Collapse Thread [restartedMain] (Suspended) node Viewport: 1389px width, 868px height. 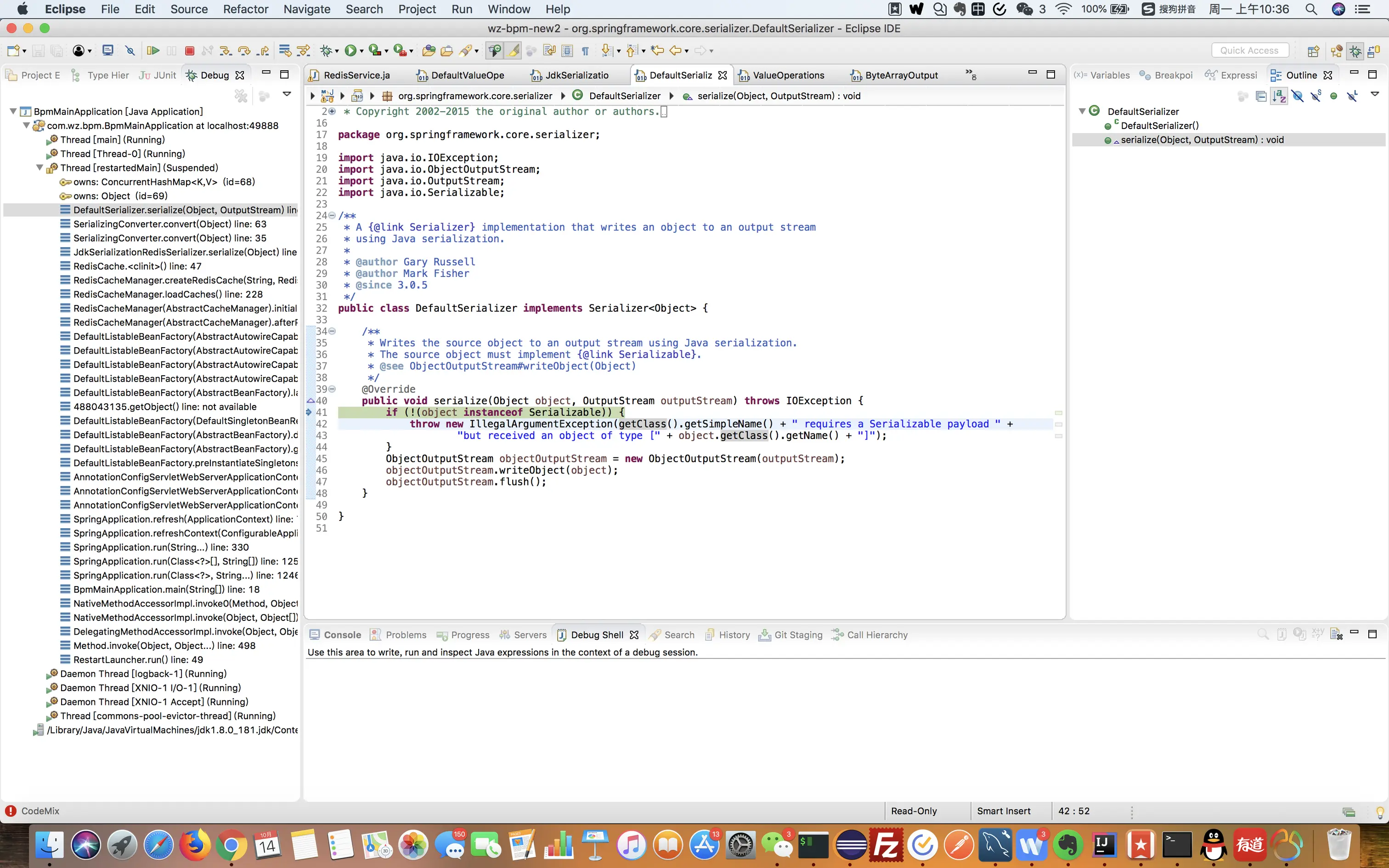[40, 168]
